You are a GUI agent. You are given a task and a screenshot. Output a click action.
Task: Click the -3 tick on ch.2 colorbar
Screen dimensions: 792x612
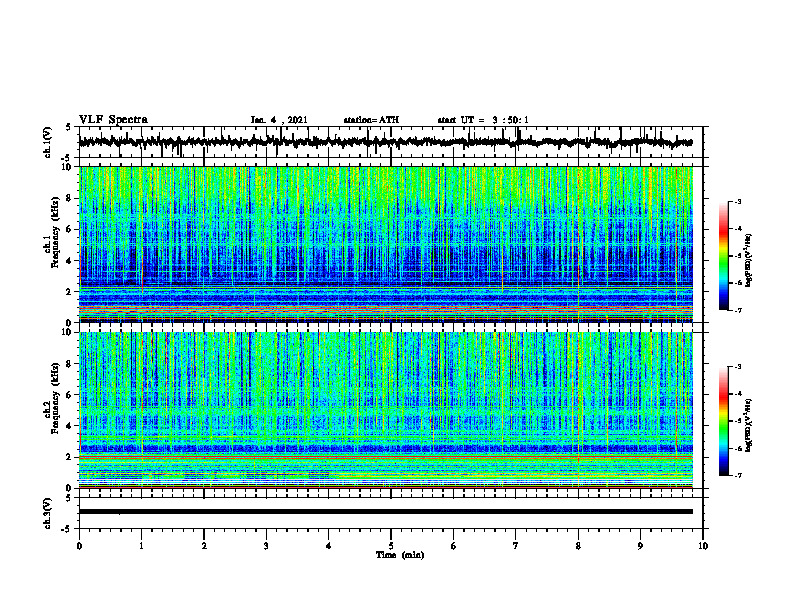pyautogui.click(x=737, y=367)
